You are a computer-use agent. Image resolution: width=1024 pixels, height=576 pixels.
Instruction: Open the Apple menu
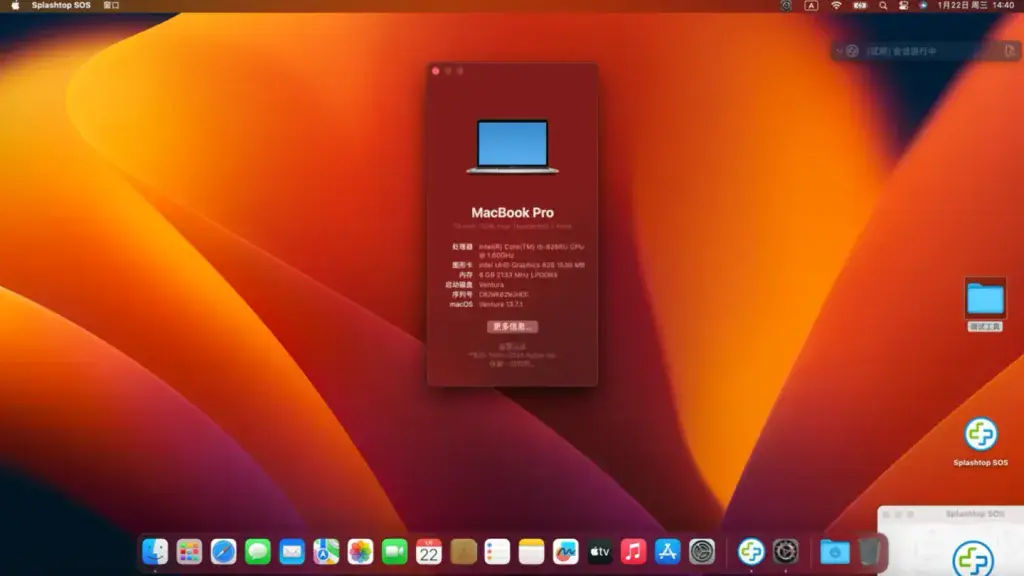15,5
